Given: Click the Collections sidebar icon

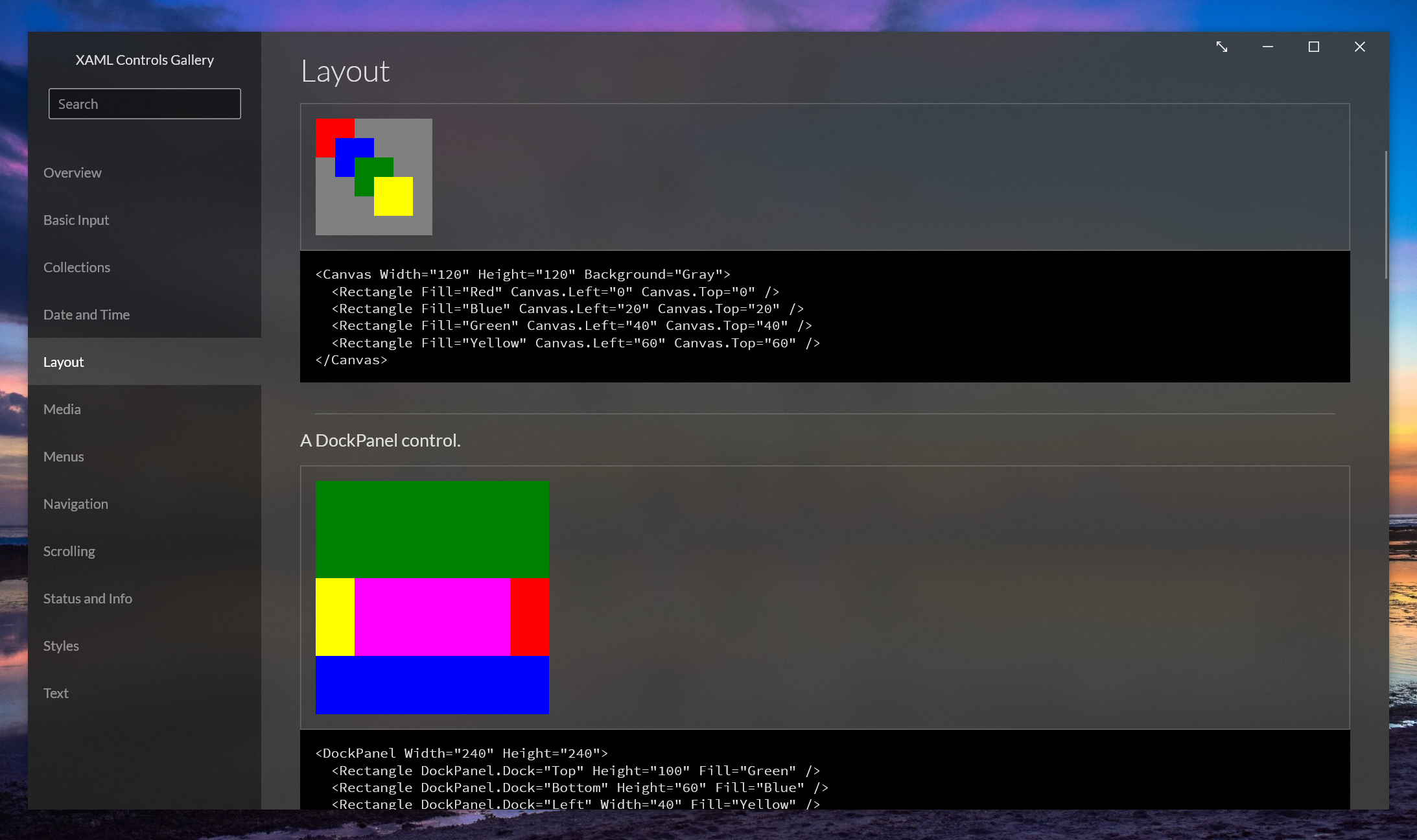Looking at the screenshot, I should pyautogui.click(x=77, y=266).
